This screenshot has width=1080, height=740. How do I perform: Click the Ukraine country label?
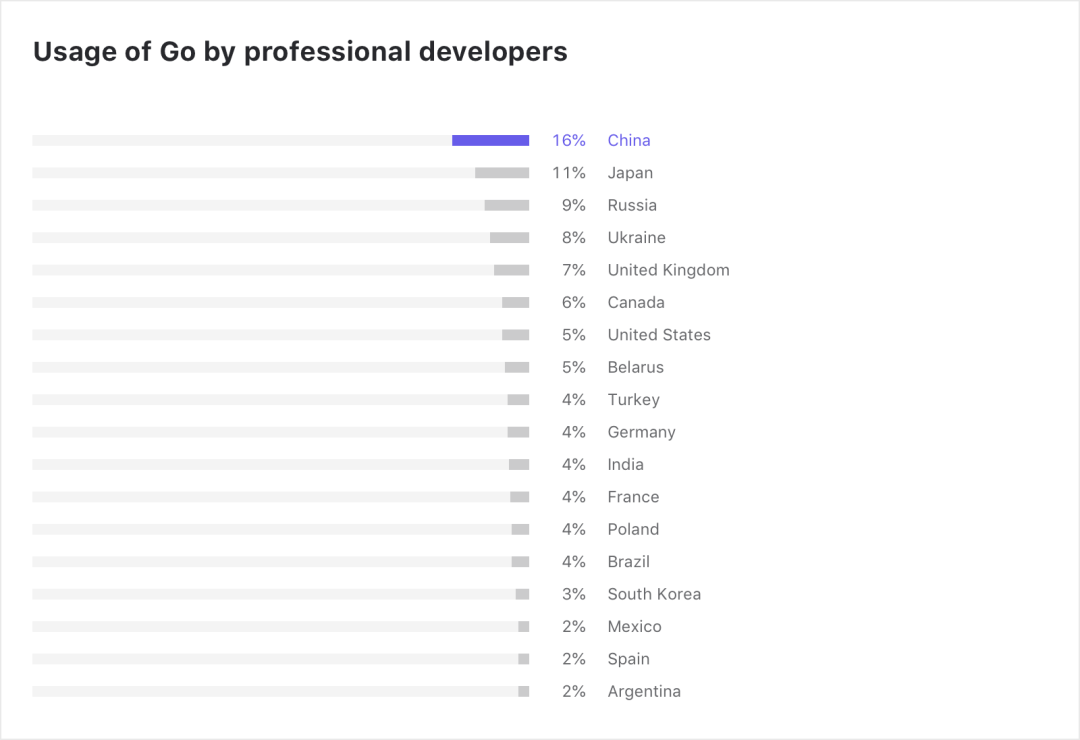click(636, 238)
